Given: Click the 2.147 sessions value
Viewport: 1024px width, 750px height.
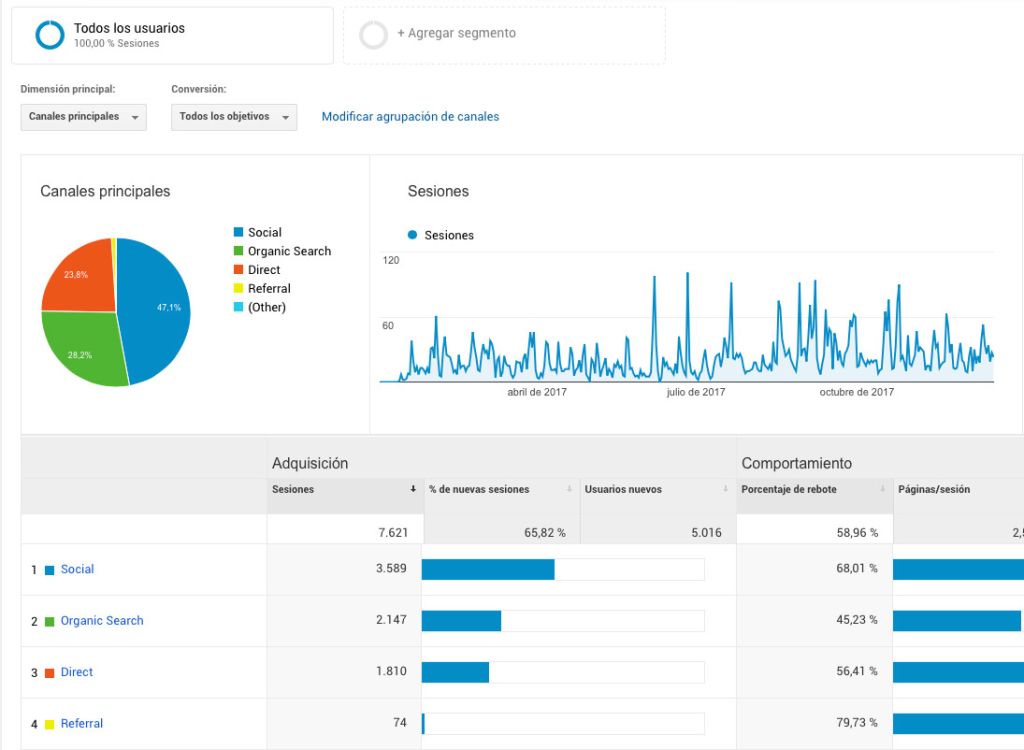Looking at the screenshot, I should point(391,619).
